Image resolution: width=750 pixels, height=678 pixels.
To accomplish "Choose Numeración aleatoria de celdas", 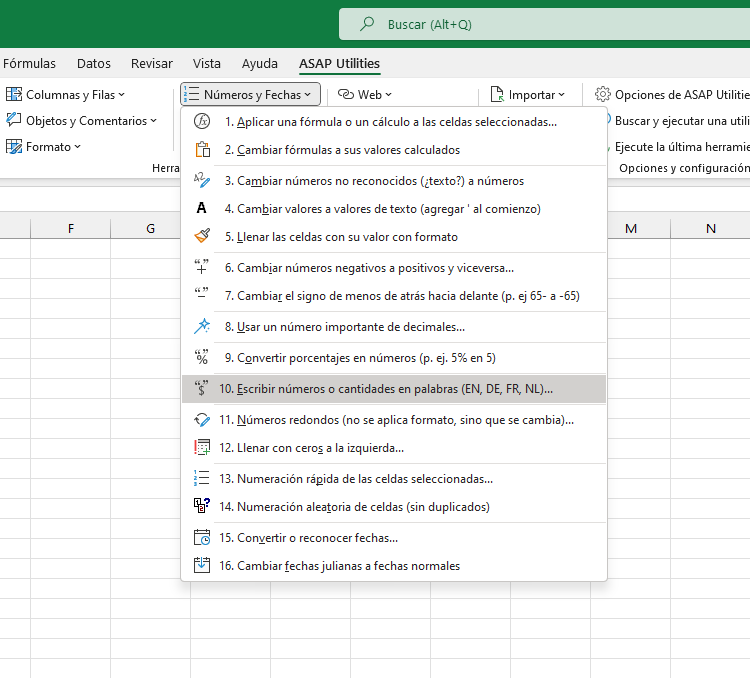I will pos(394,506).
